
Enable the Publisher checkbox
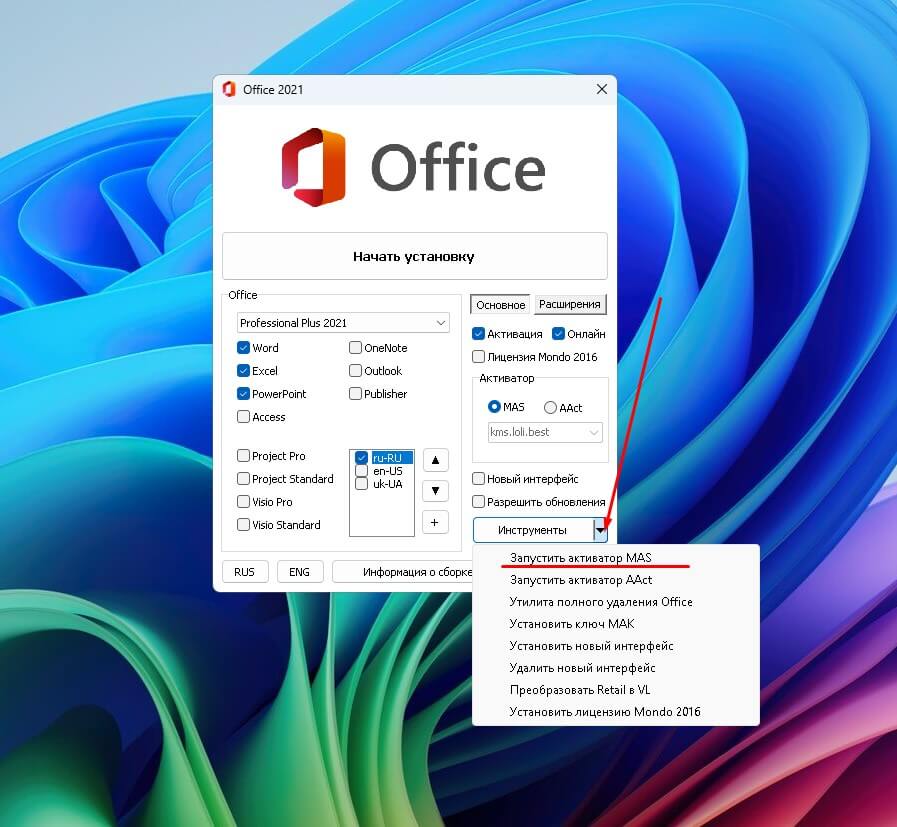[355, 393]
